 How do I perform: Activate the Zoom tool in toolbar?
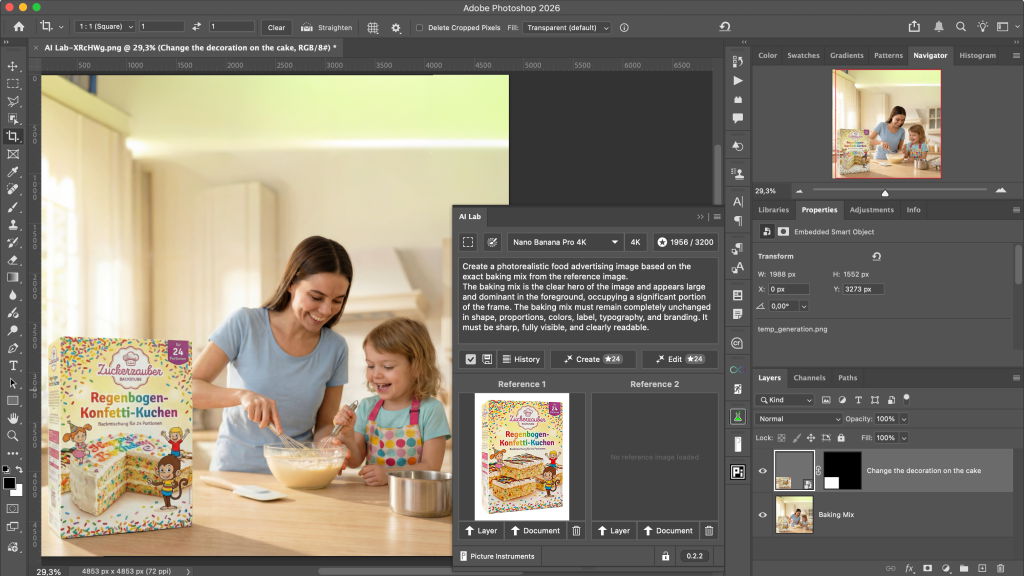pyautogui.click(x=13, y=436)
